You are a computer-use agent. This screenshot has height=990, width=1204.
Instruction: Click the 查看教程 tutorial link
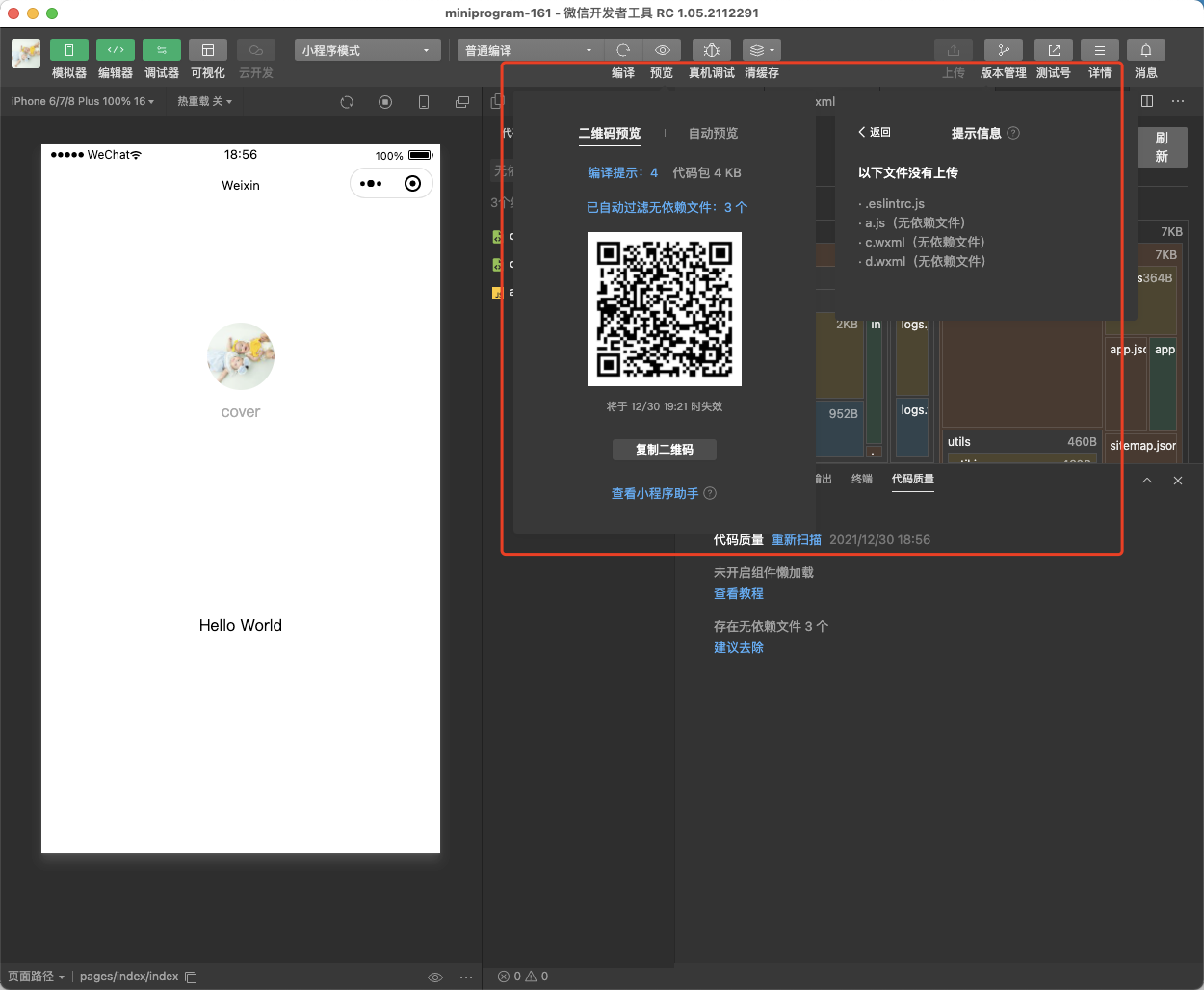point(739,594)
